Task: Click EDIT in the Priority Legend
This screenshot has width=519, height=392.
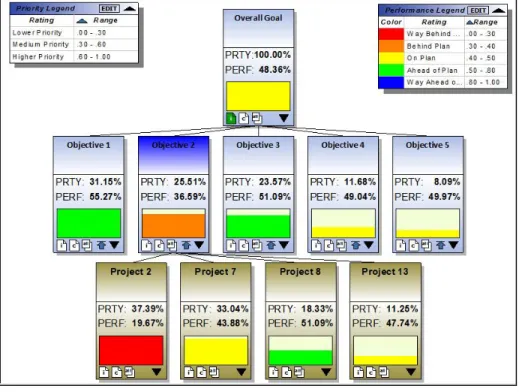Action: pos(109,8)
